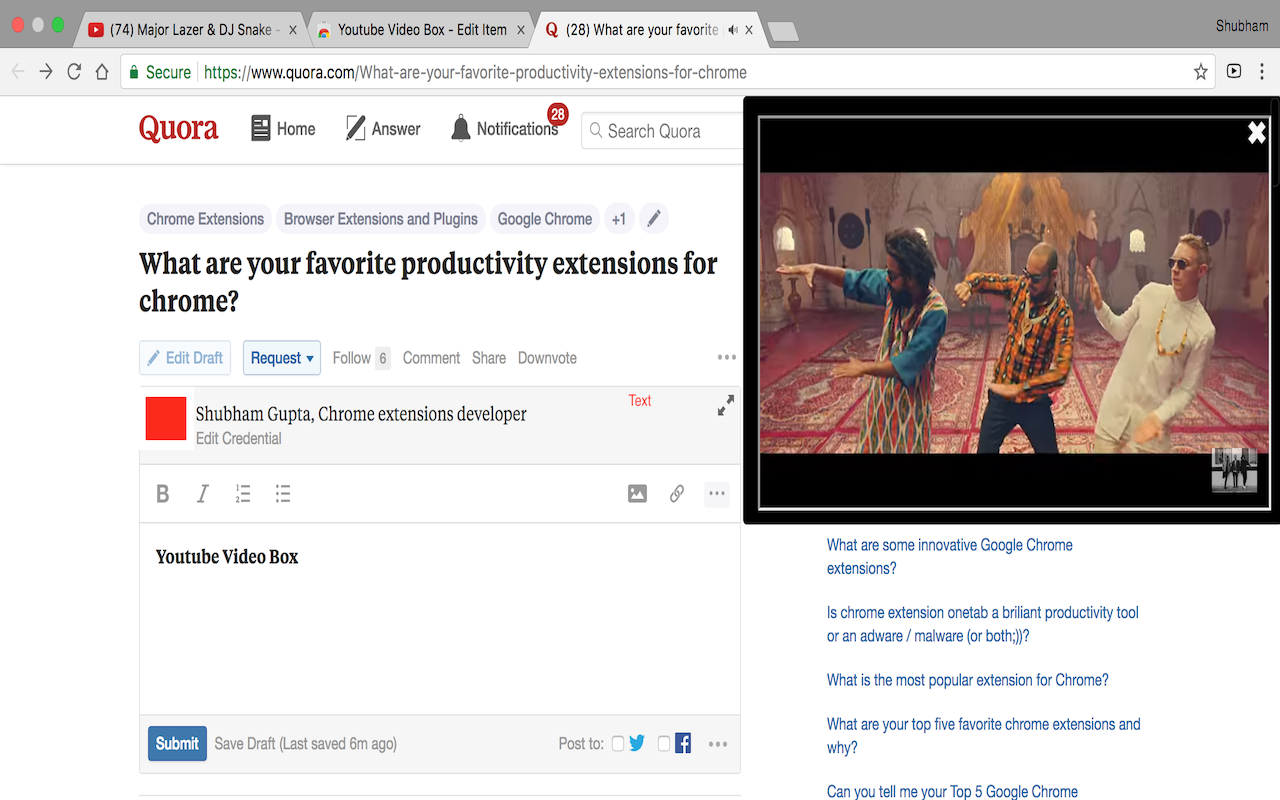This screenshot has width=1280, height=800.
Task: Expand the +1 additional topics
Action: pyautogui.click(x=619, y=219)
